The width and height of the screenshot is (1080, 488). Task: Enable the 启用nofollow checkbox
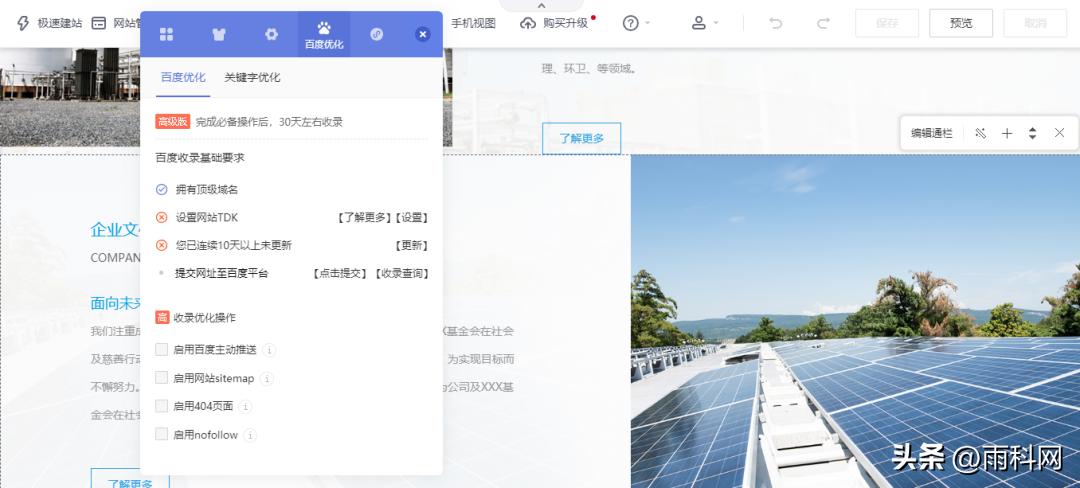(x=162, y=434)
